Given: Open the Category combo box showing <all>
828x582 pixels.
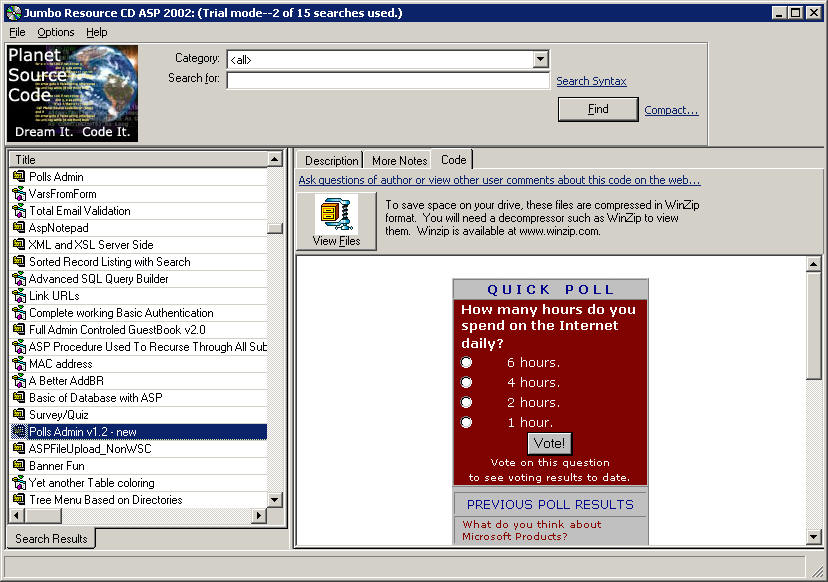Looking at the screenshot, I should coord(388,59).
